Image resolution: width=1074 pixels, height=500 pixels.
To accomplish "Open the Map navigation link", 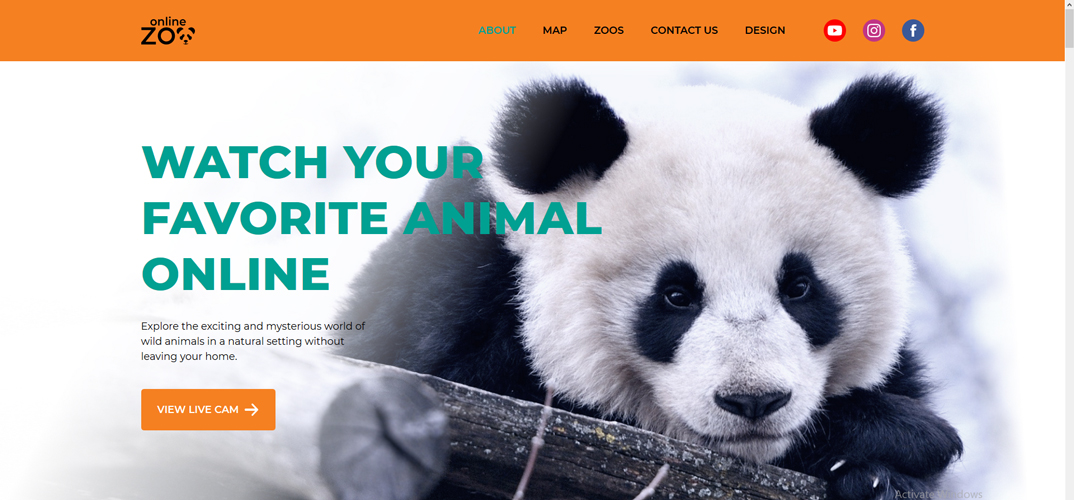I will pos(555,31).
